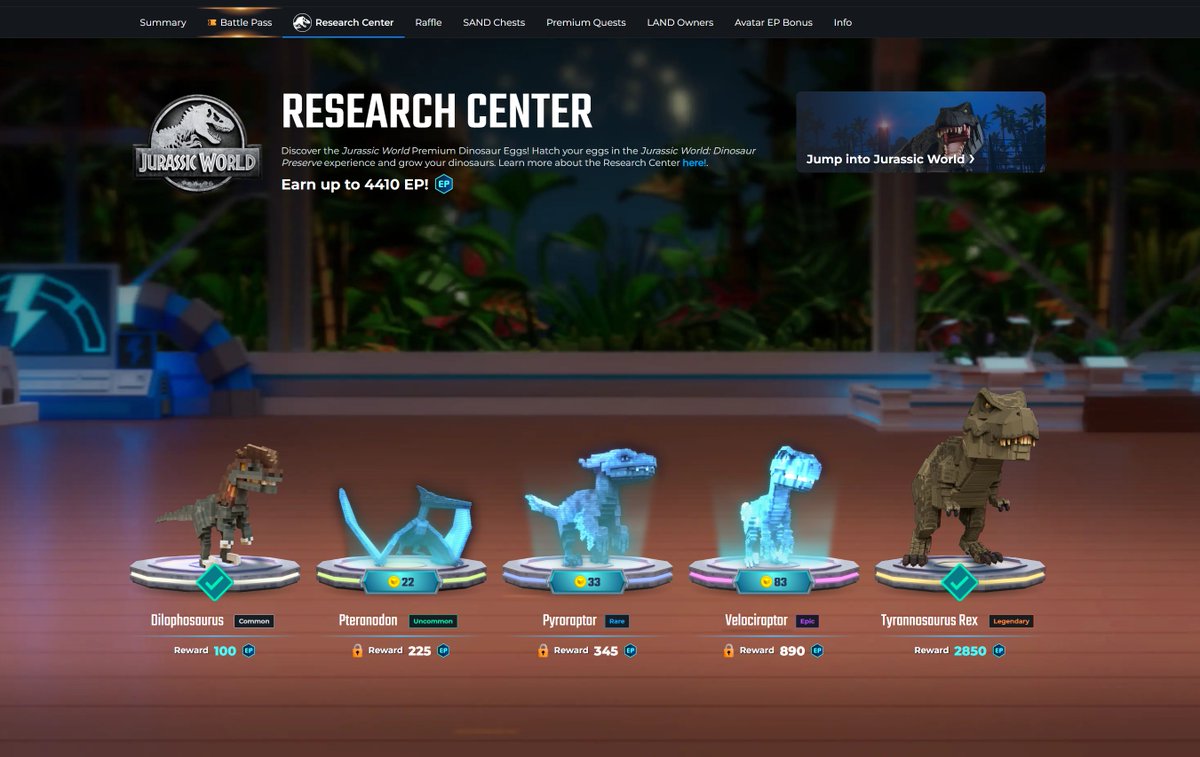Click the EP icon next to Reward 100
This screenshot has height=757, width=1200.
(249, 650)
